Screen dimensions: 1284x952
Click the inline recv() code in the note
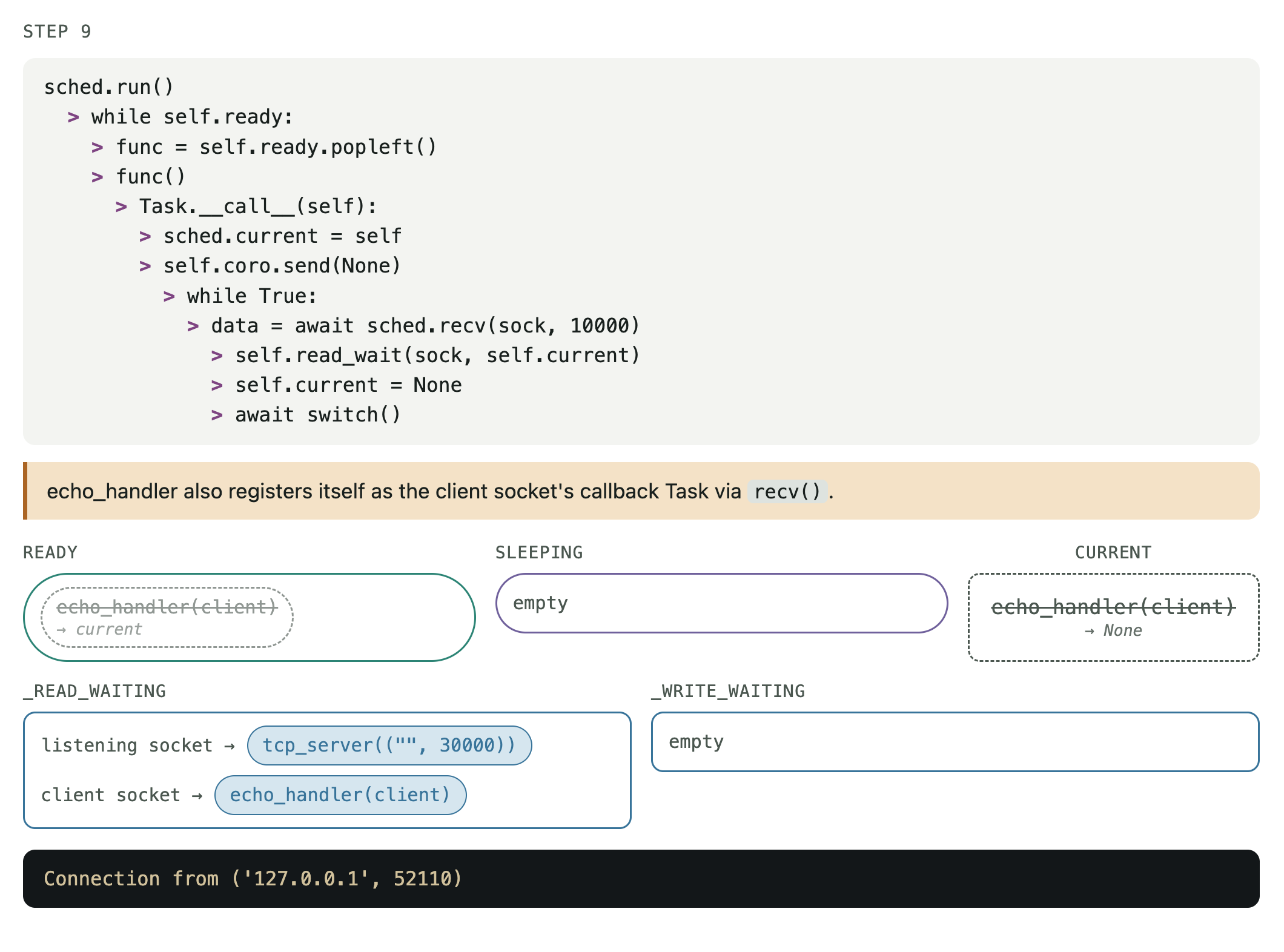tap(787, 491)
